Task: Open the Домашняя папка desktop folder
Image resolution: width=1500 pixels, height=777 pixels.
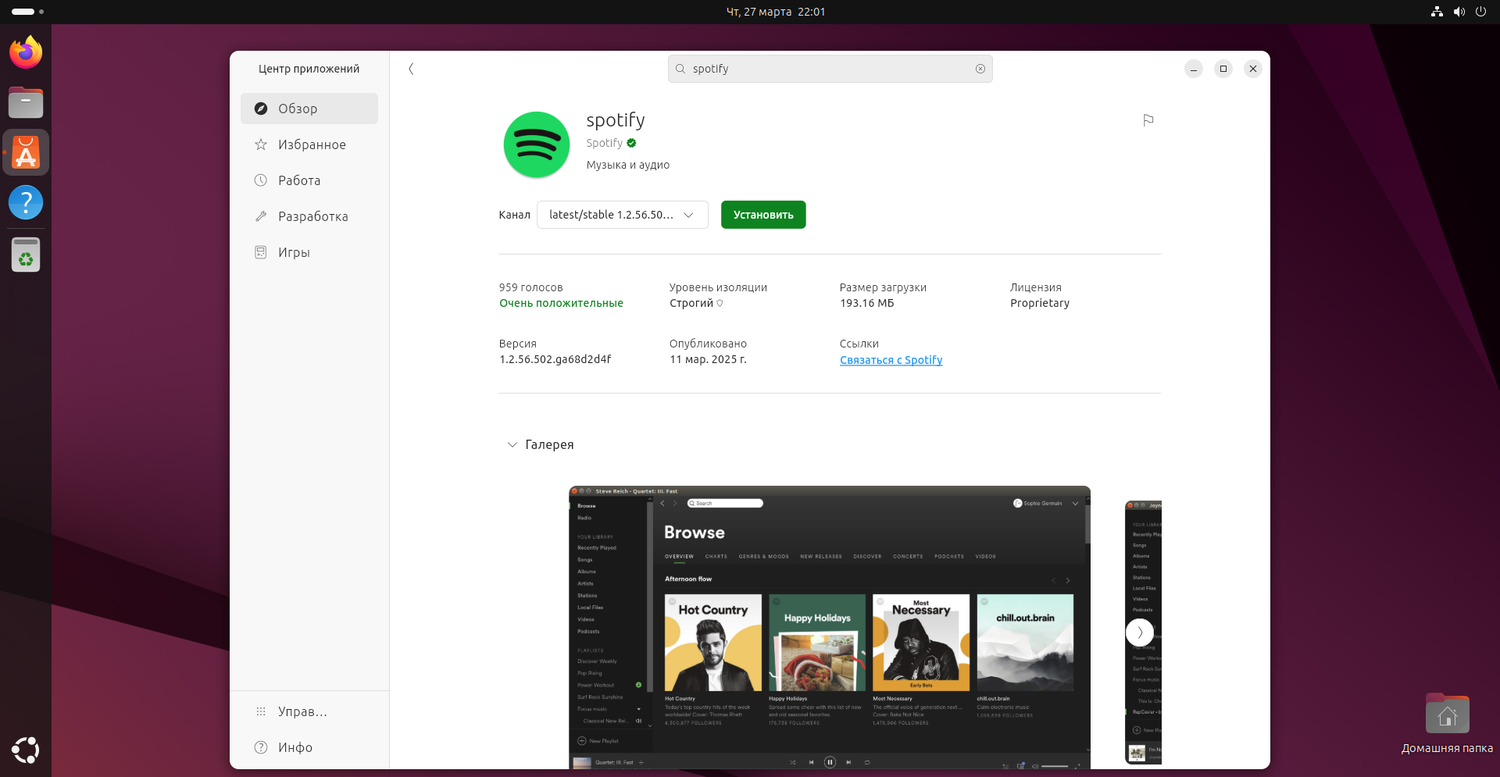Action: (1447, 724)
